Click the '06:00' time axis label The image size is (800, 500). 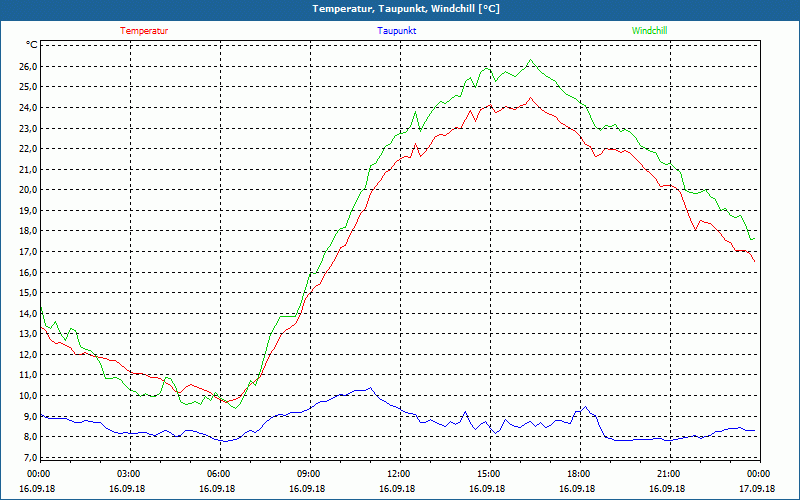(217, 474)
